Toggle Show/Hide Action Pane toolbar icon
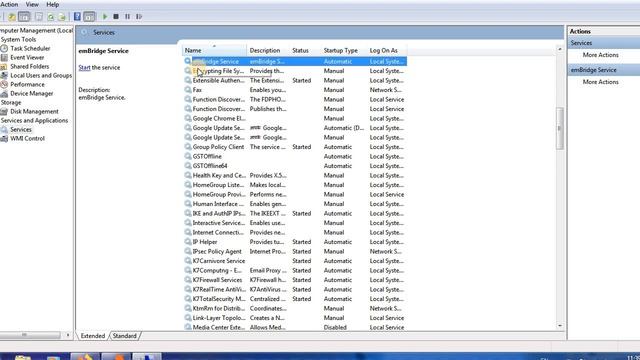Screen dimensions: 640x360 (89, 17)
